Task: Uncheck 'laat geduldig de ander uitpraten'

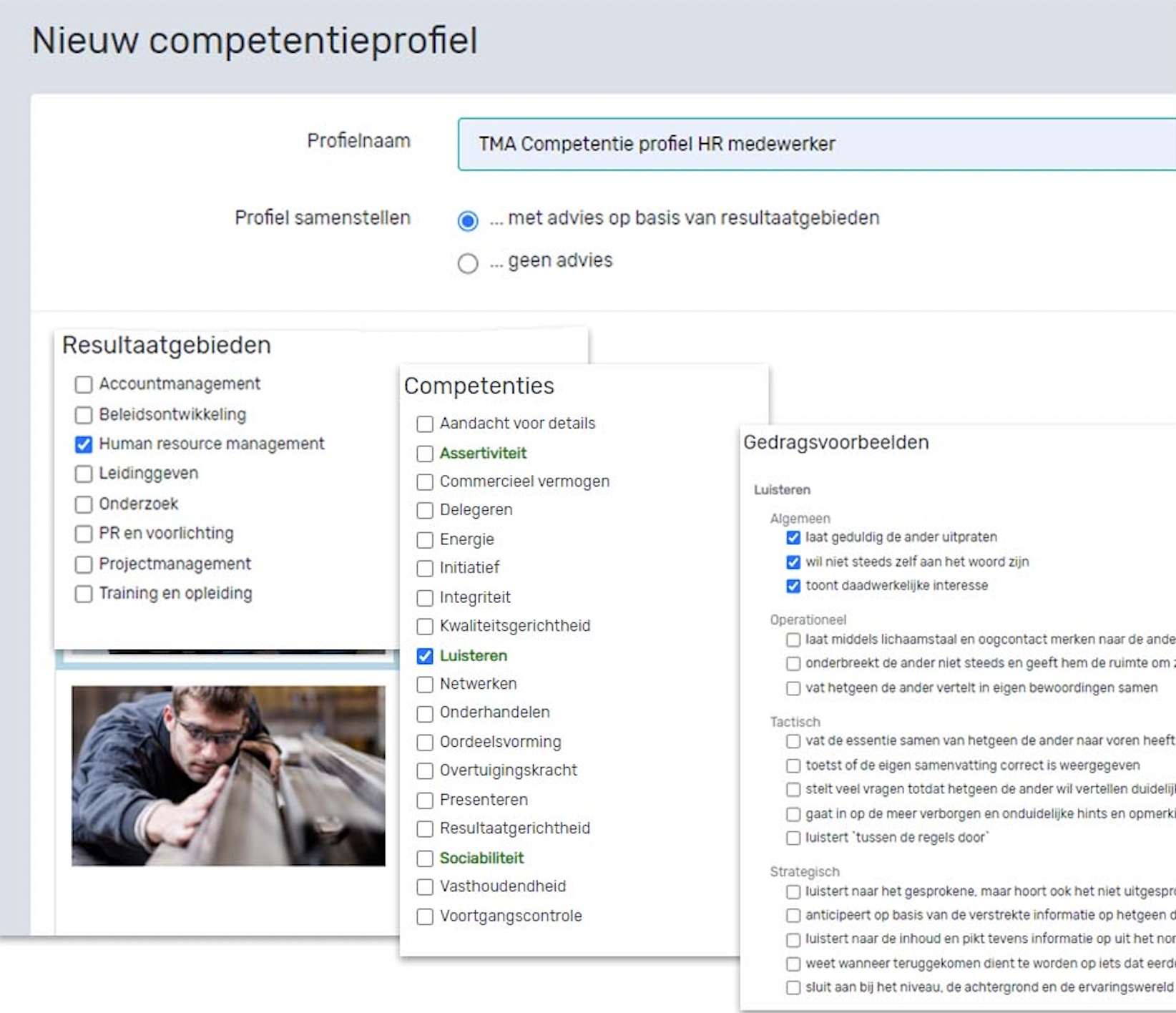Action: (793, 537)
